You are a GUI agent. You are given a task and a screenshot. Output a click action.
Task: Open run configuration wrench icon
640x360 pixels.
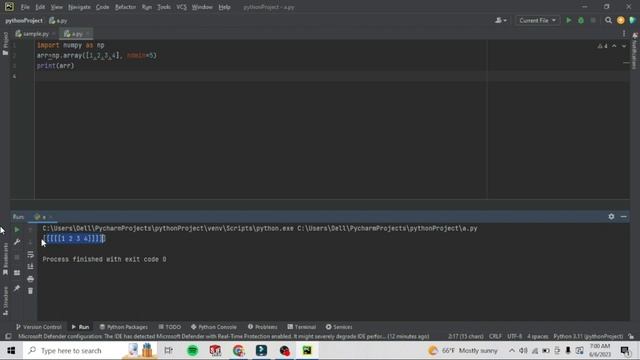(x=17, y=242)
